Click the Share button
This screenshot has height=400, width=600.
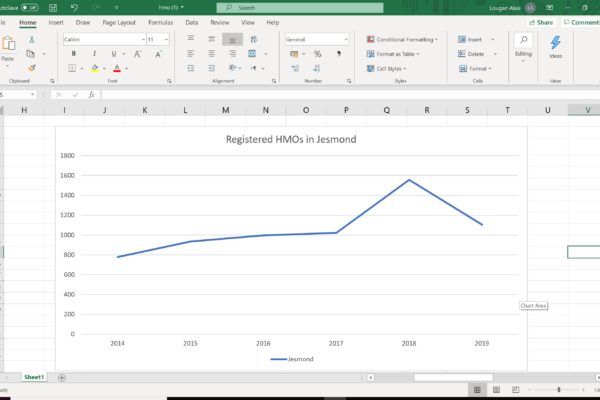pos(542,21)
